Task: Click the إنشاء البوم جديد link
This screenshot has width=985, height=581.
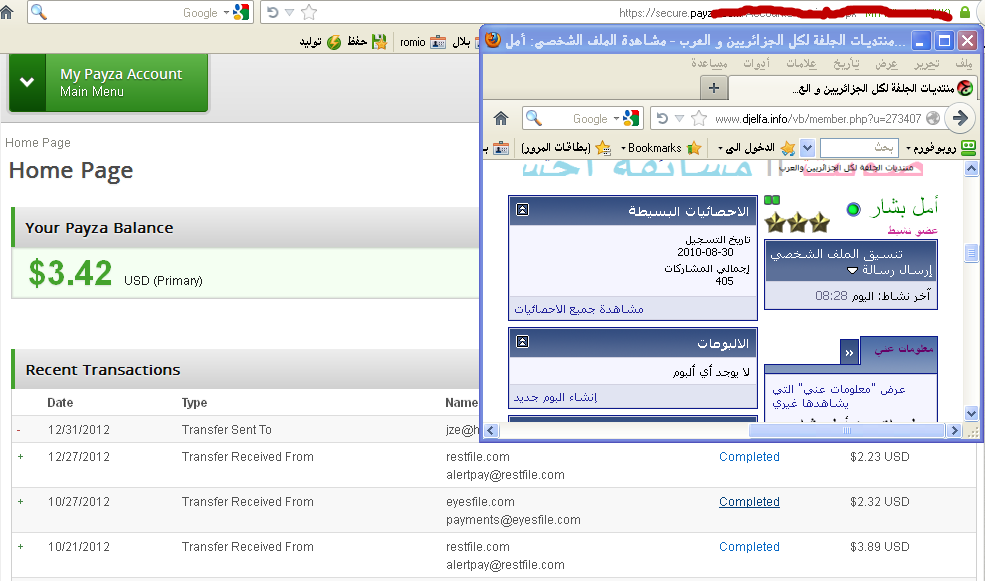Action: [x=555, y=397]
